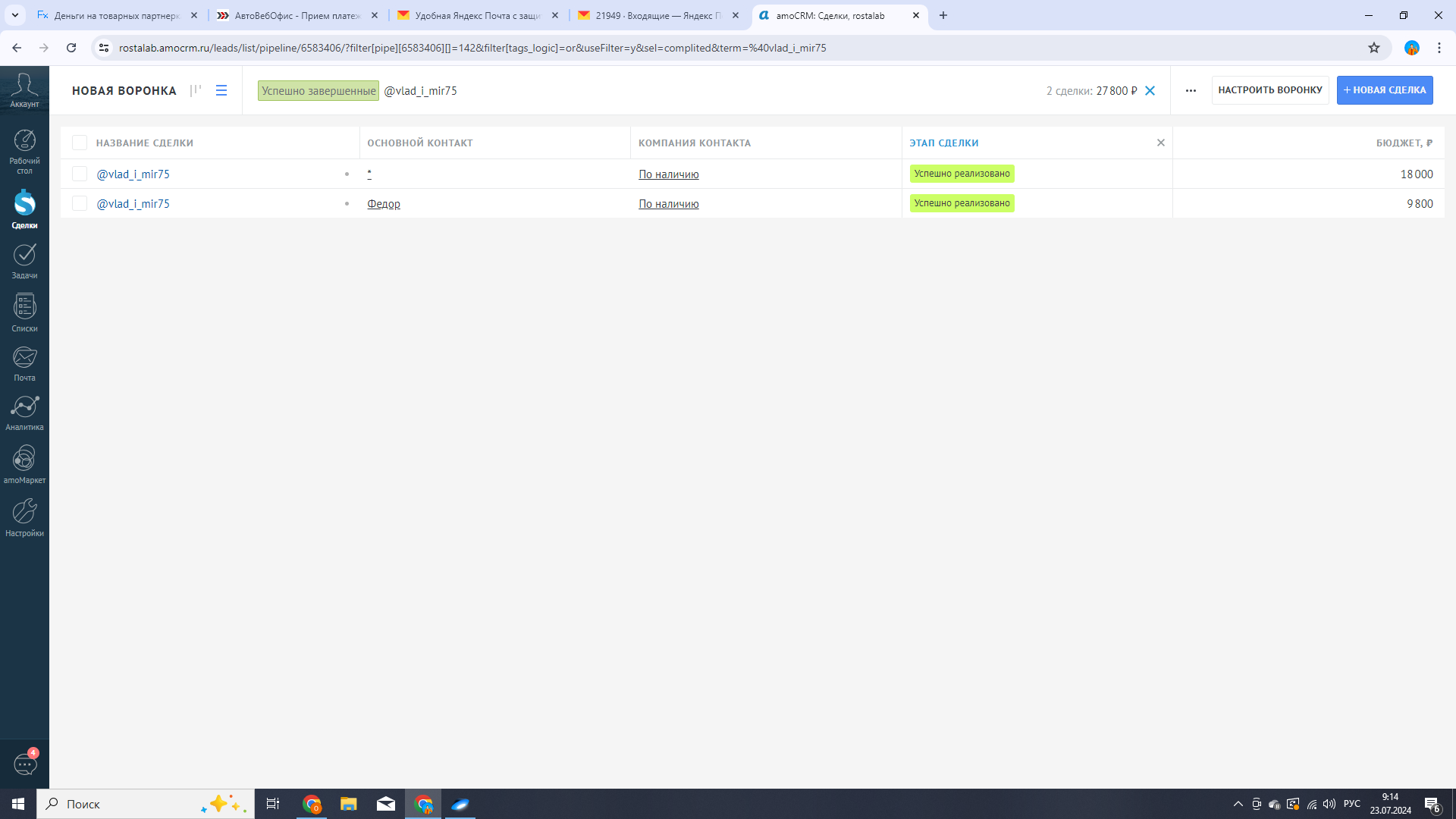The height and width of the screenshot is (819, 1456).
Task: Open volume control in system tray
Action: pyautogui.click(x=1329, y=804)
